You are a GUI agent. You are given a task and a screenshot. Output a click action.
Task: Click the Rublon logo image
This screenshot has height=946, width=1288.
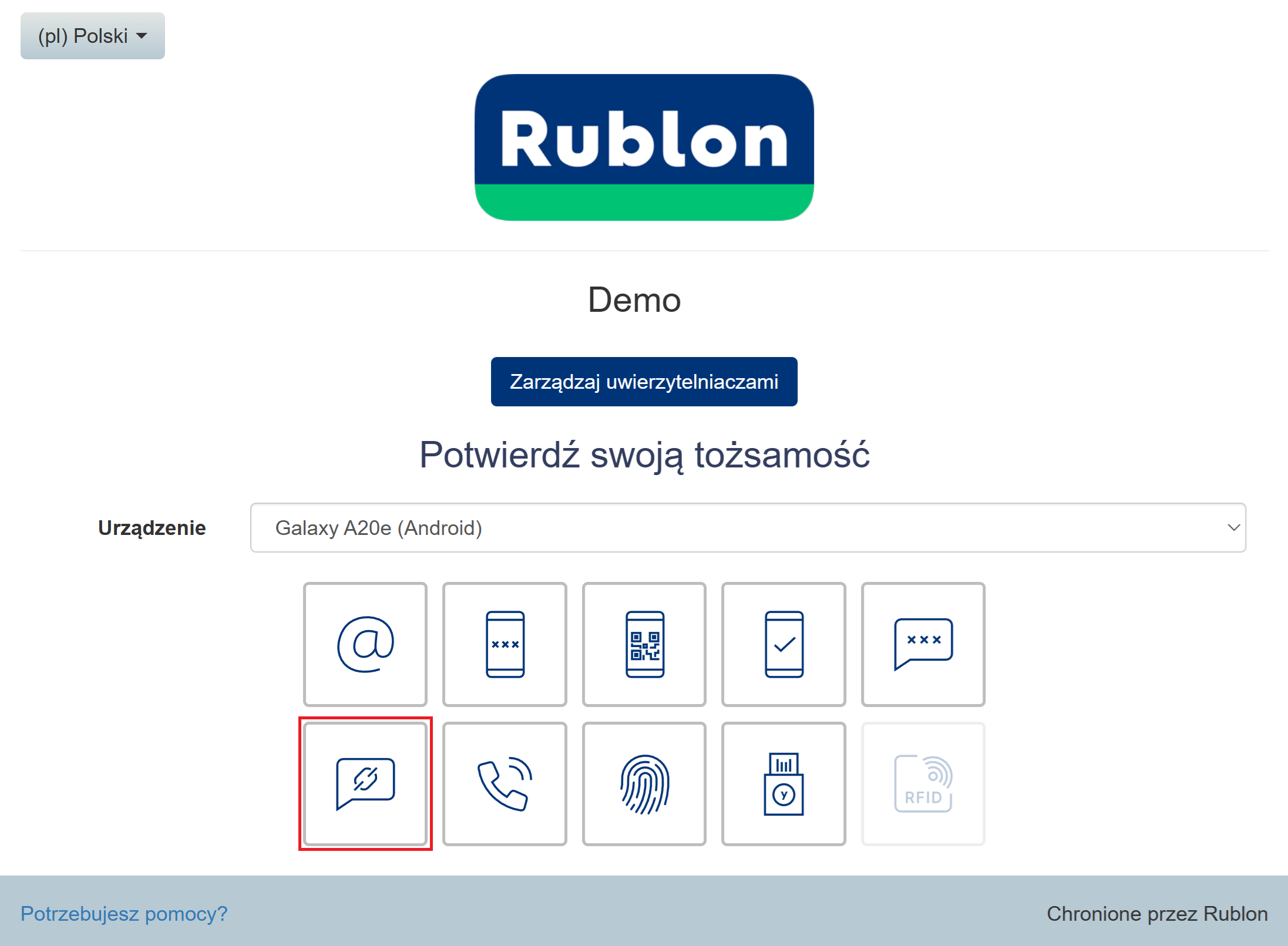644,147
